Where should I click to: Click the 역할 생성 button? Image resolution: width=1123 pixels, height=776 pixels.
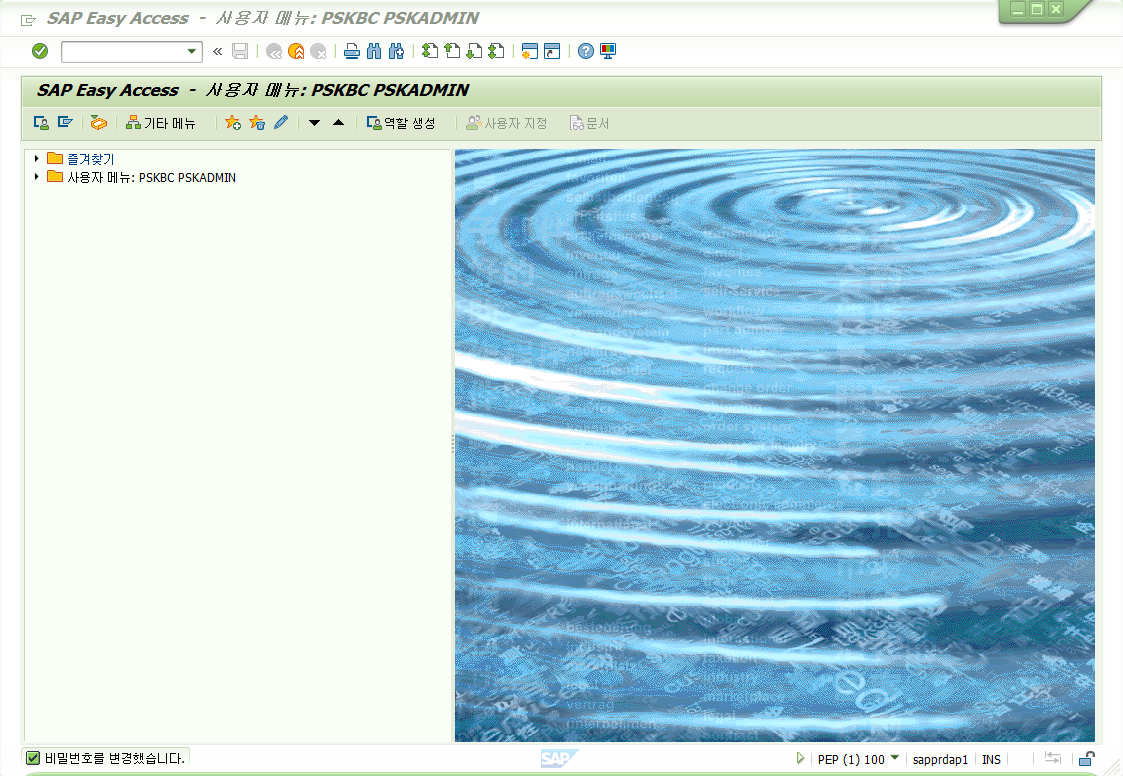click(x=401, y=123)
